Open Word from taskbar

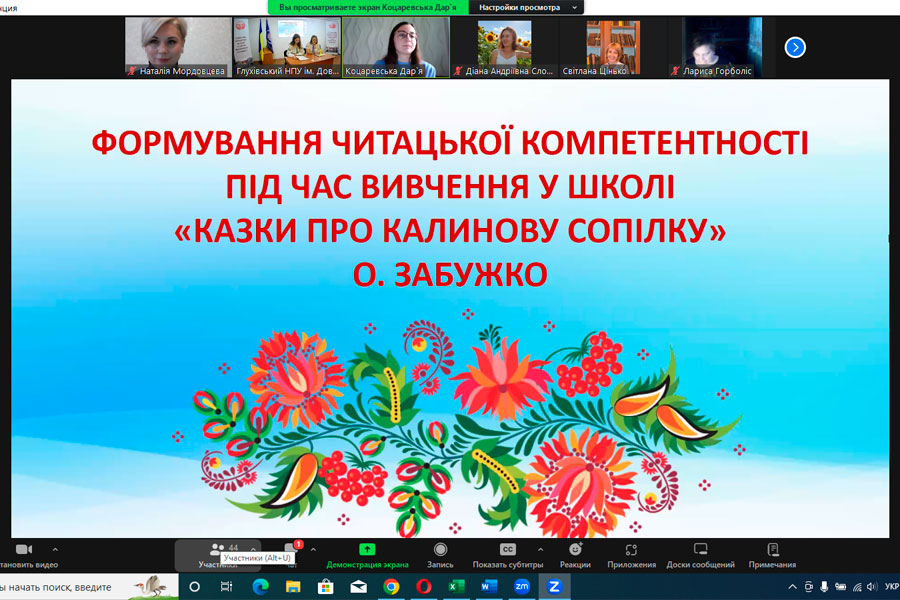489,587
